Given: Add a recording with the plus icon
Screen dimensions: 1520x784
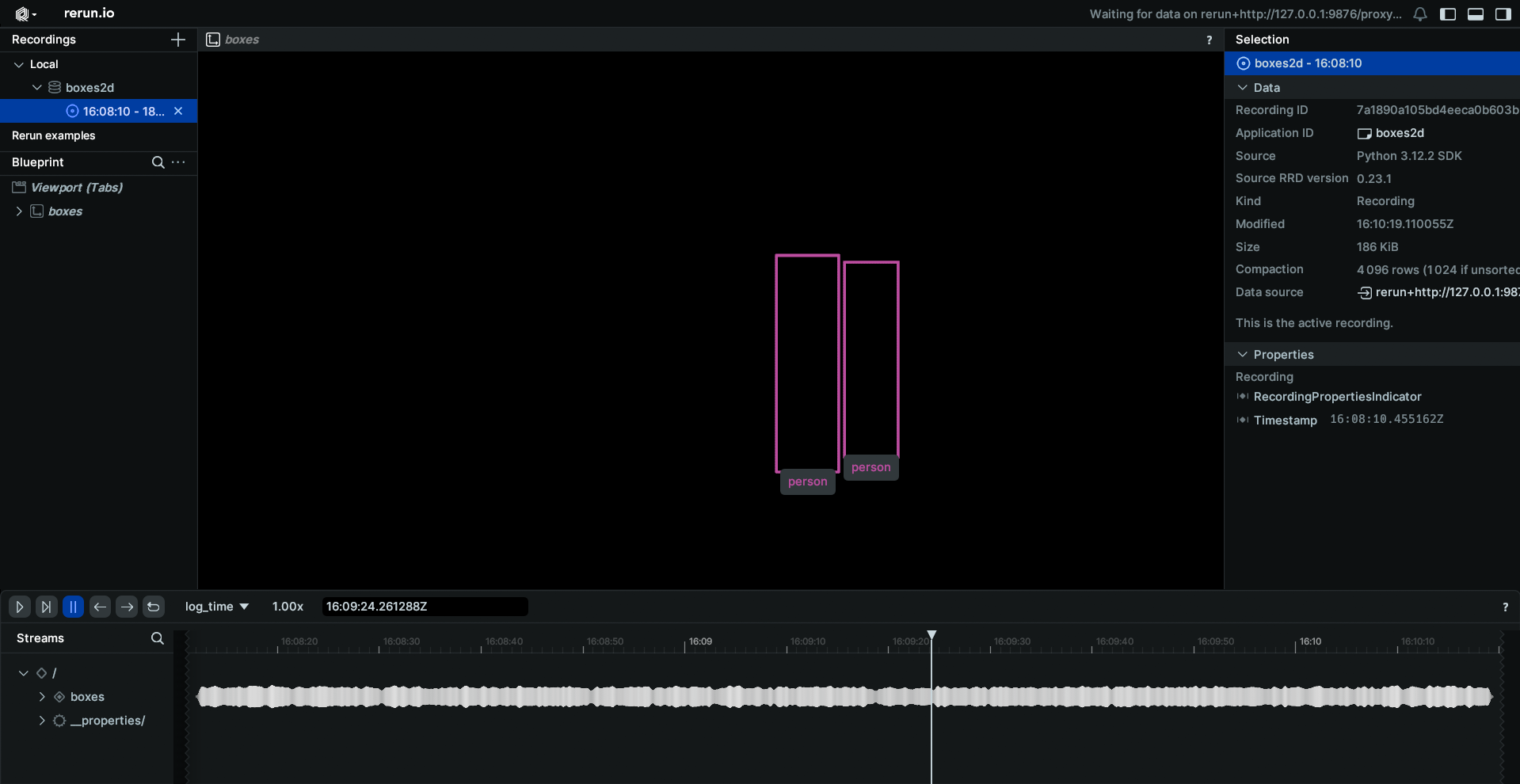Looking at the screenshot, I should (178, 40).
